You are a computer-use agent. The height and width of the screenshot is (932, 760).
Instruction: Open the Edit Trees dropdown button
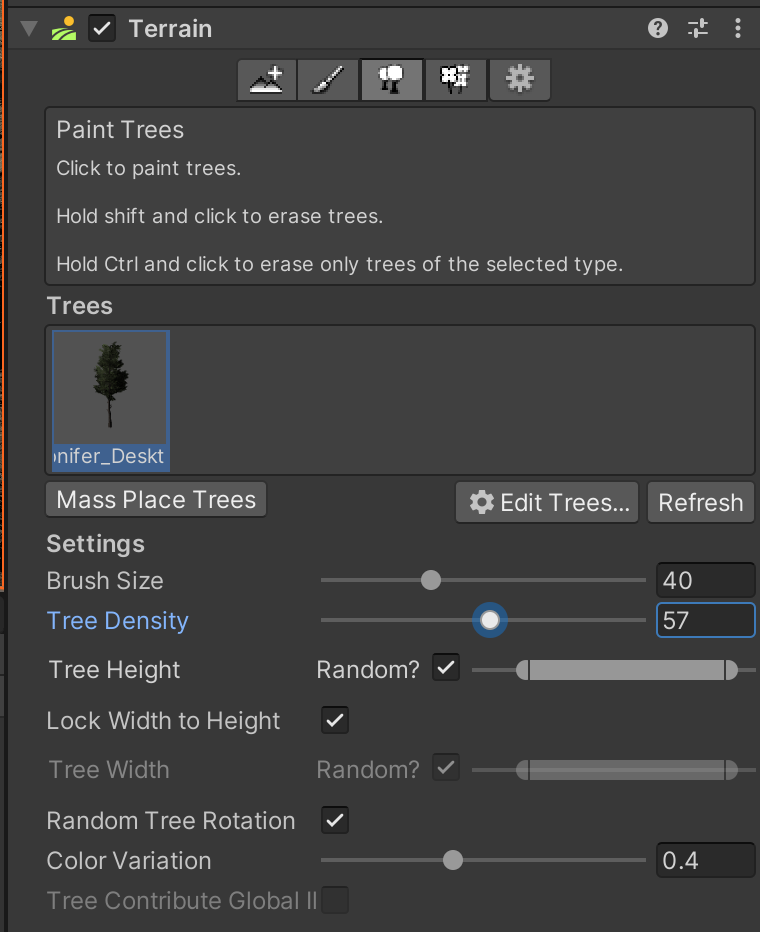coord(551,502)
